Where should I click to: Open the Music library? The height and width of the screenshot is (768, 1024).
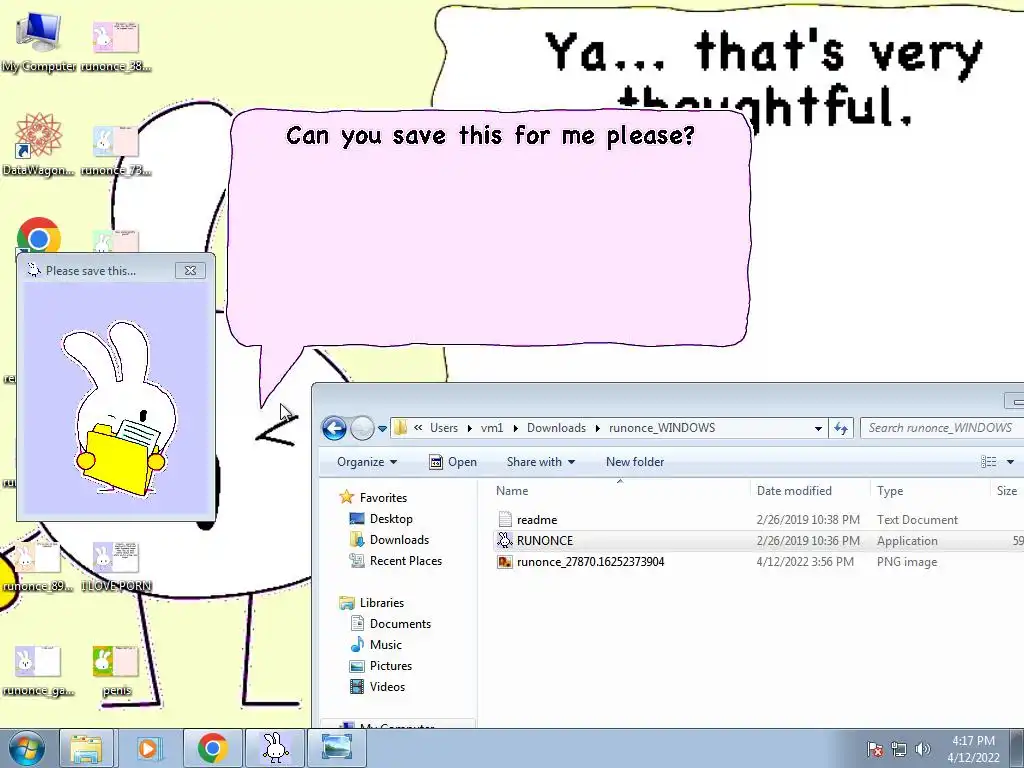376,645
